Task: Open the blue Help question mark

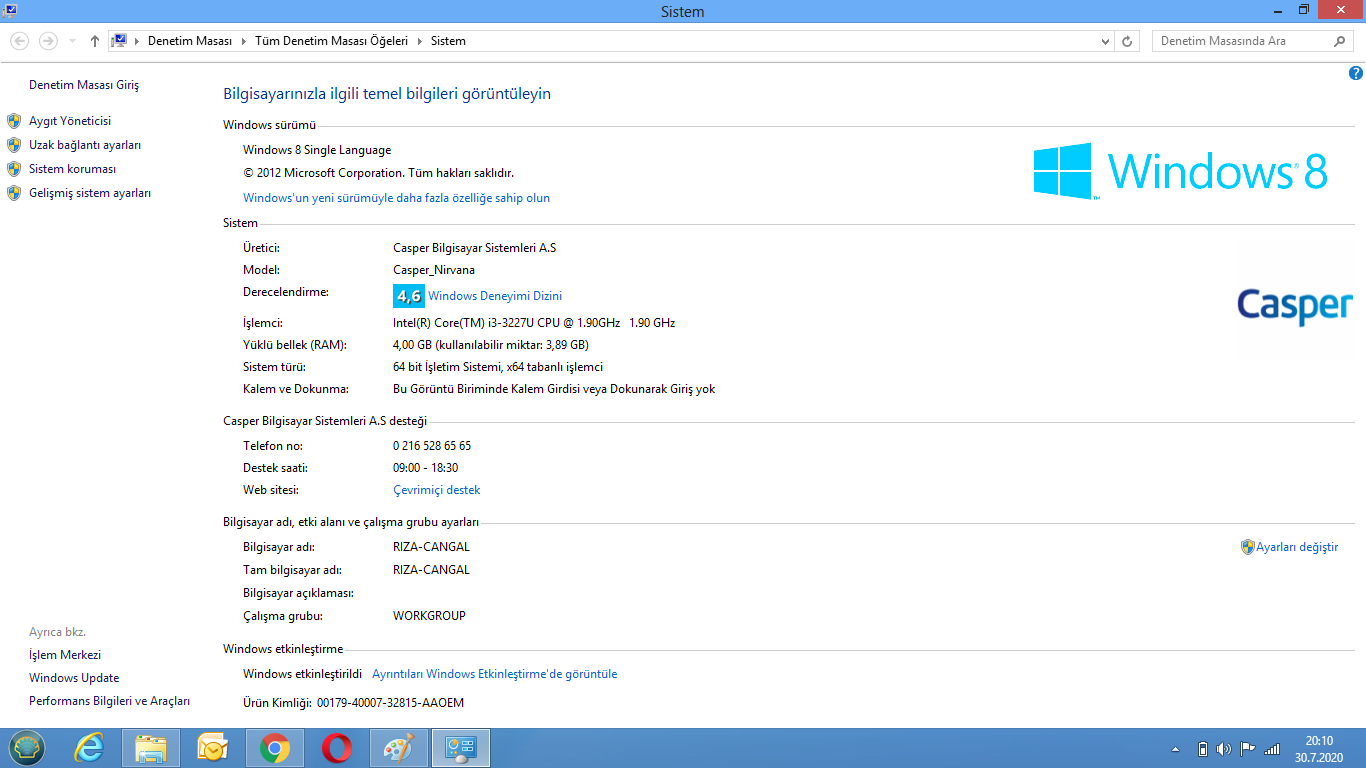Action: coord(1356,73)
